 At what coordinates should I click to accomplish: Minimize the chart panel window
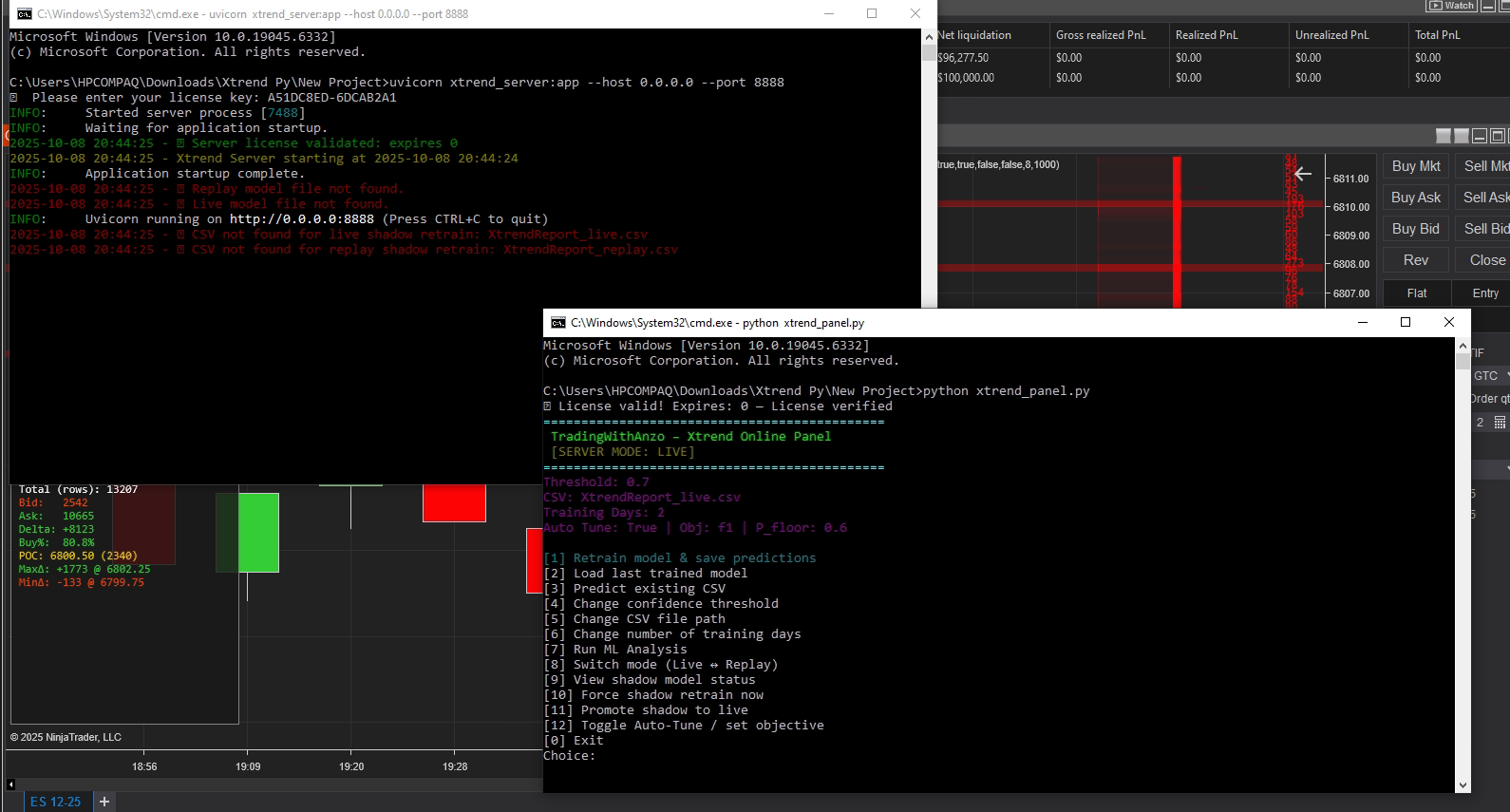[1480, 136]
